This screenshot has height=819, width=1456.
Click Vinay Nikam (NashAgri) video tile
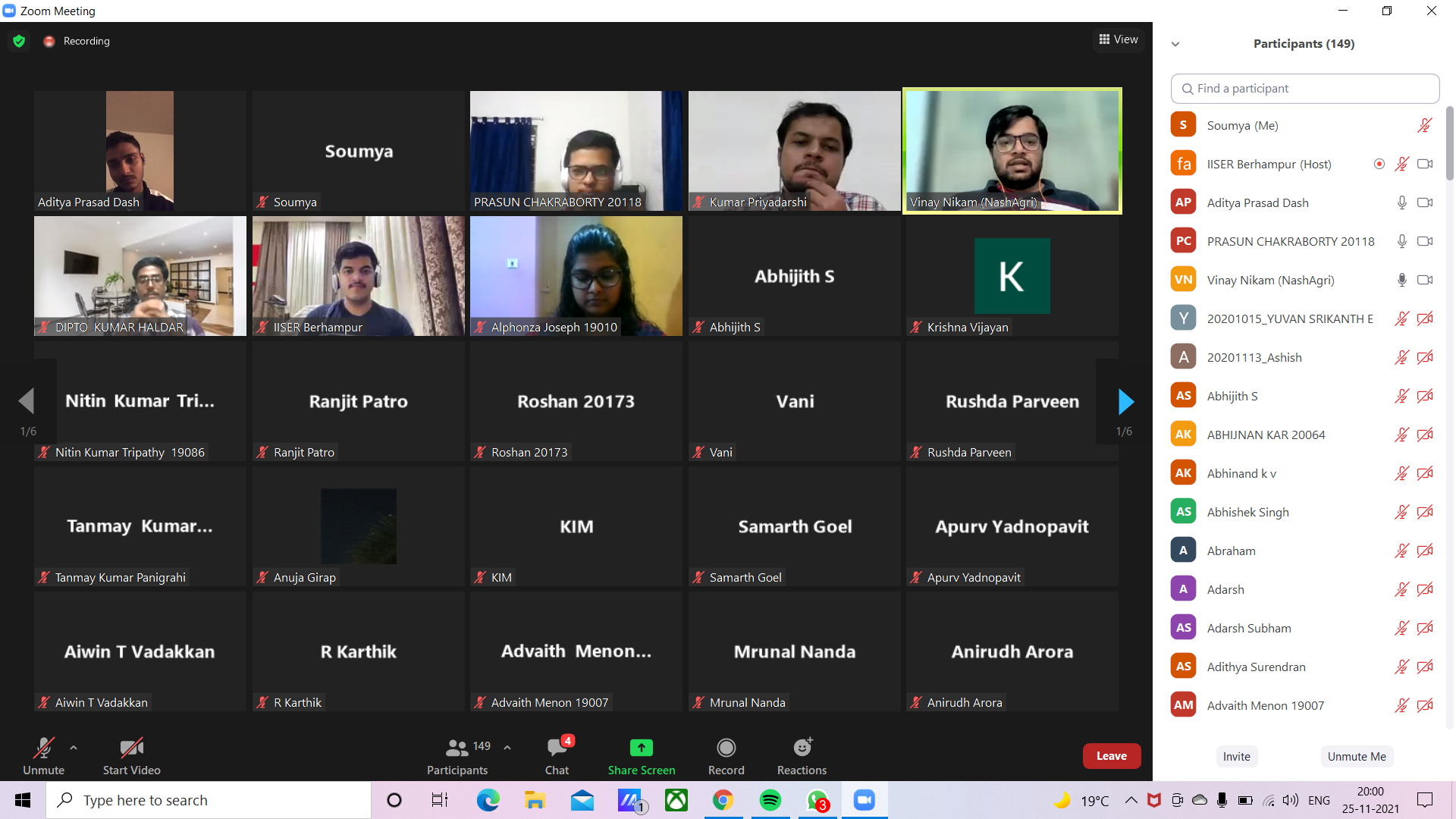(1012, 151)
